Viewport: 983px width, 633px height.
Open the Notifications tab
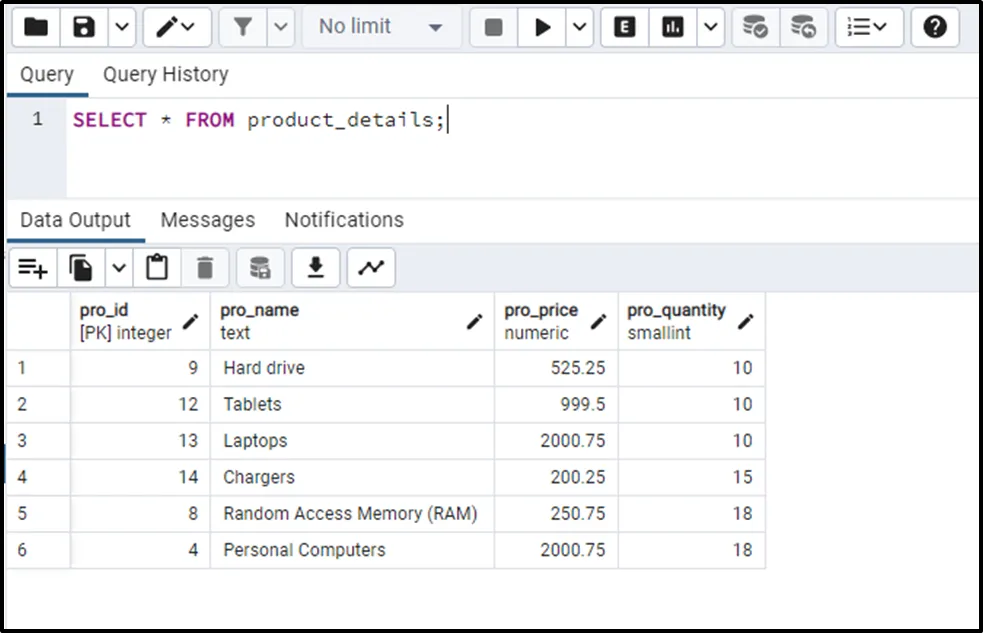(344, 220)
